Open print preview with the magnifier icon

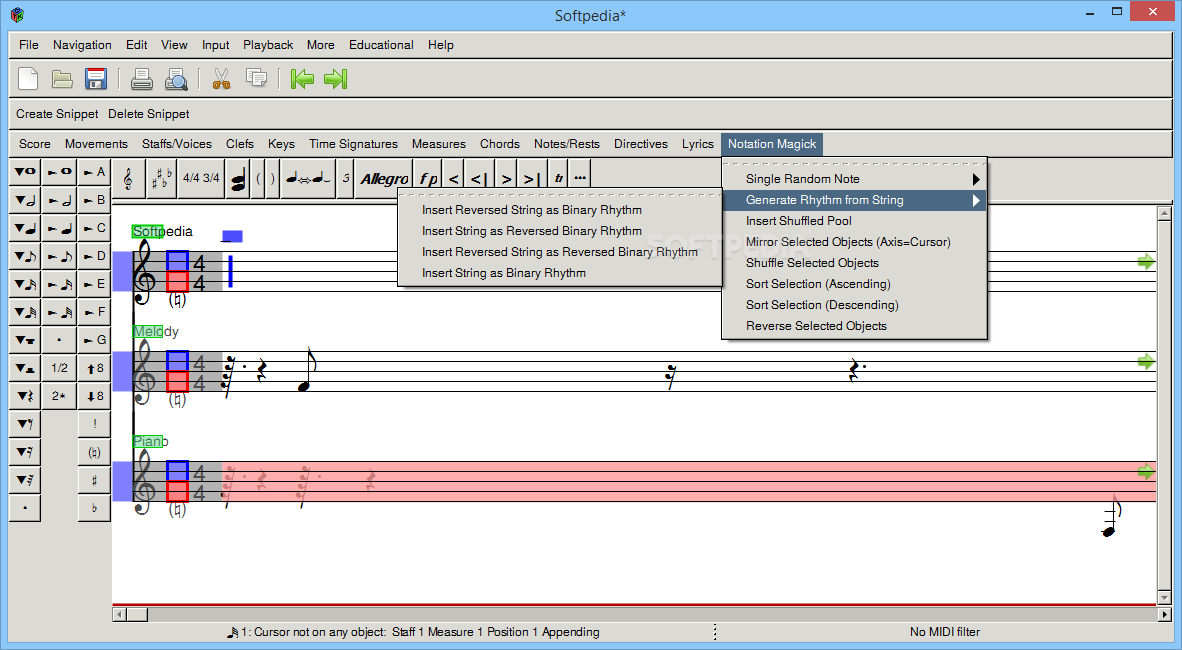(176, 78)
